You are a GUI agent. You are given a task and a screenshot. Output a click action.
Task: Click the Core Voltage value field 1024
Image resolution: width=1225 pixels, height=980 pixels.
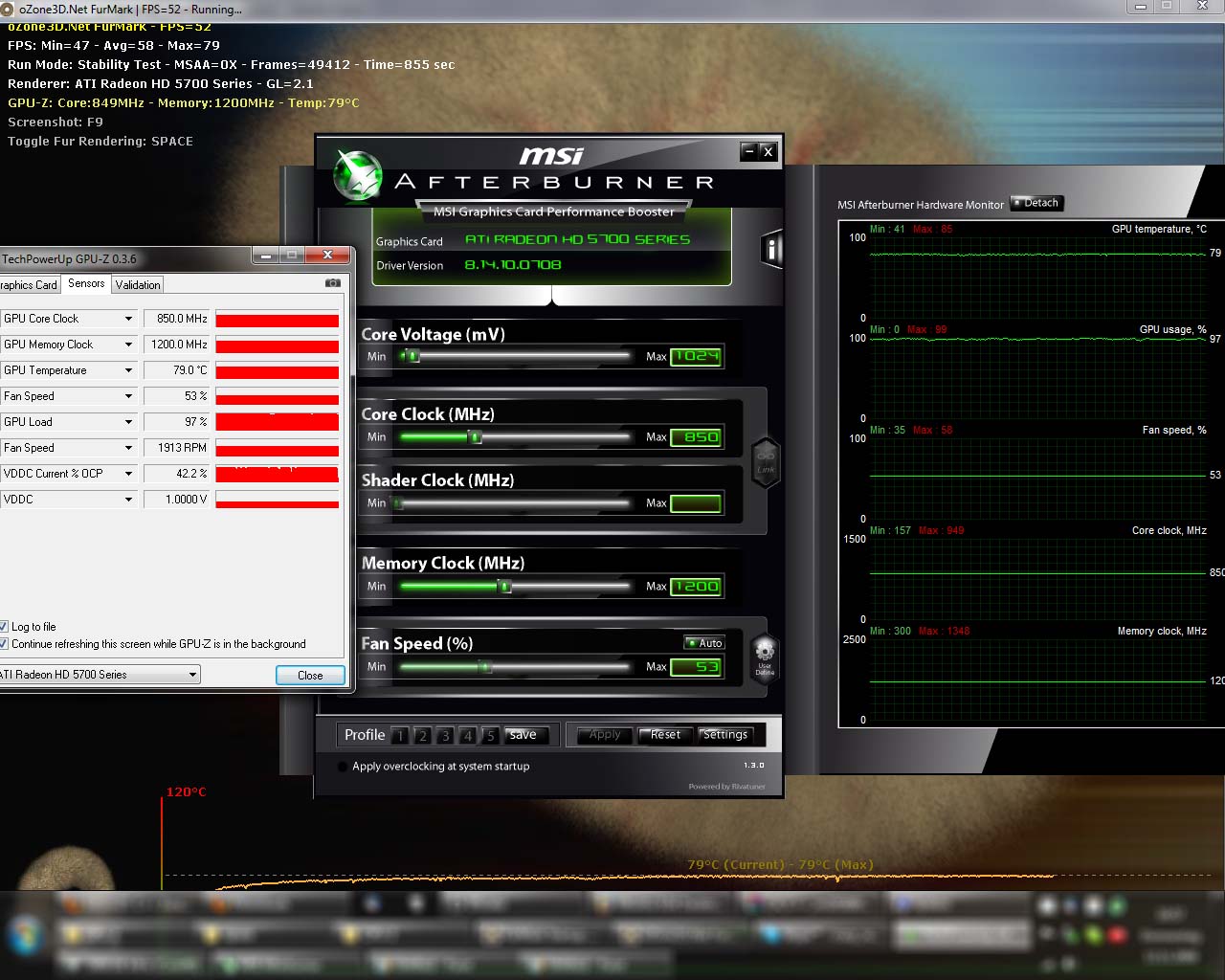(696, 357)
